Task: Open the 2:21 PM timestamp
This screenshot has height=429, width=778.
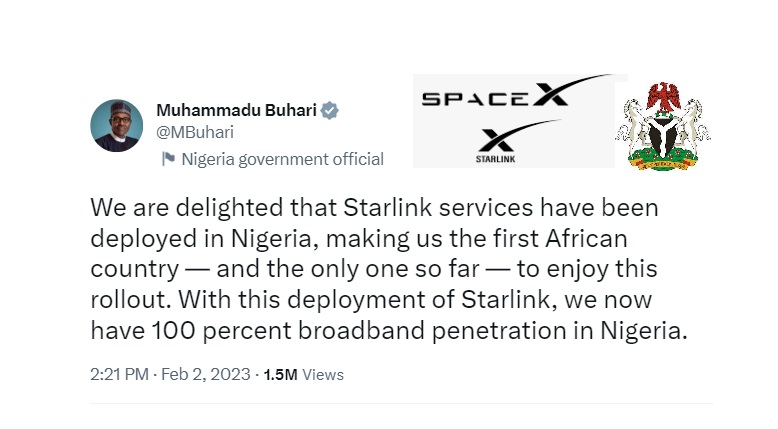Action: point(119,375)
